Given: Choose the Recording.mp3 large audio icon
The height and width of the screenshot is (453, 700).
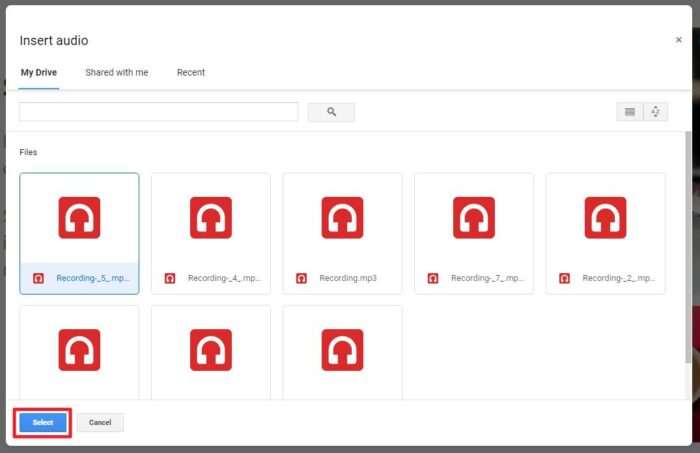Looking at the screenshot, I should click(342, 217).
